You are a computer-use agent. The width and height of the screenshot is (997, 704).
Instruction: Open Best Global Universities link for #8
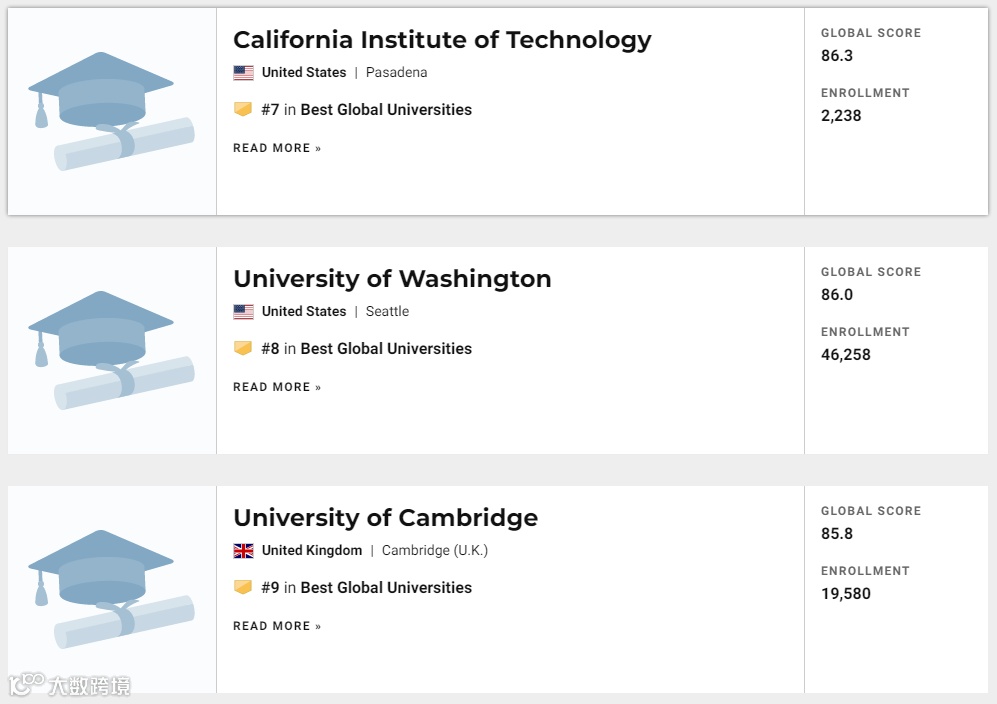pos(386,349)
